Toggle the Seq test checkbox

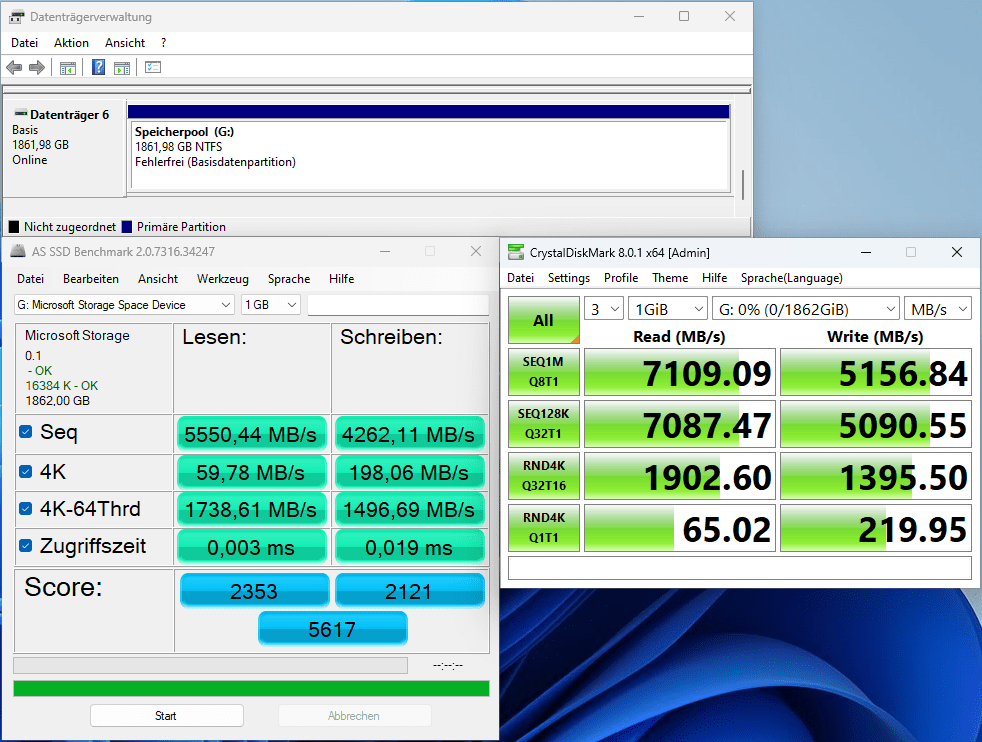click(26, 431)
